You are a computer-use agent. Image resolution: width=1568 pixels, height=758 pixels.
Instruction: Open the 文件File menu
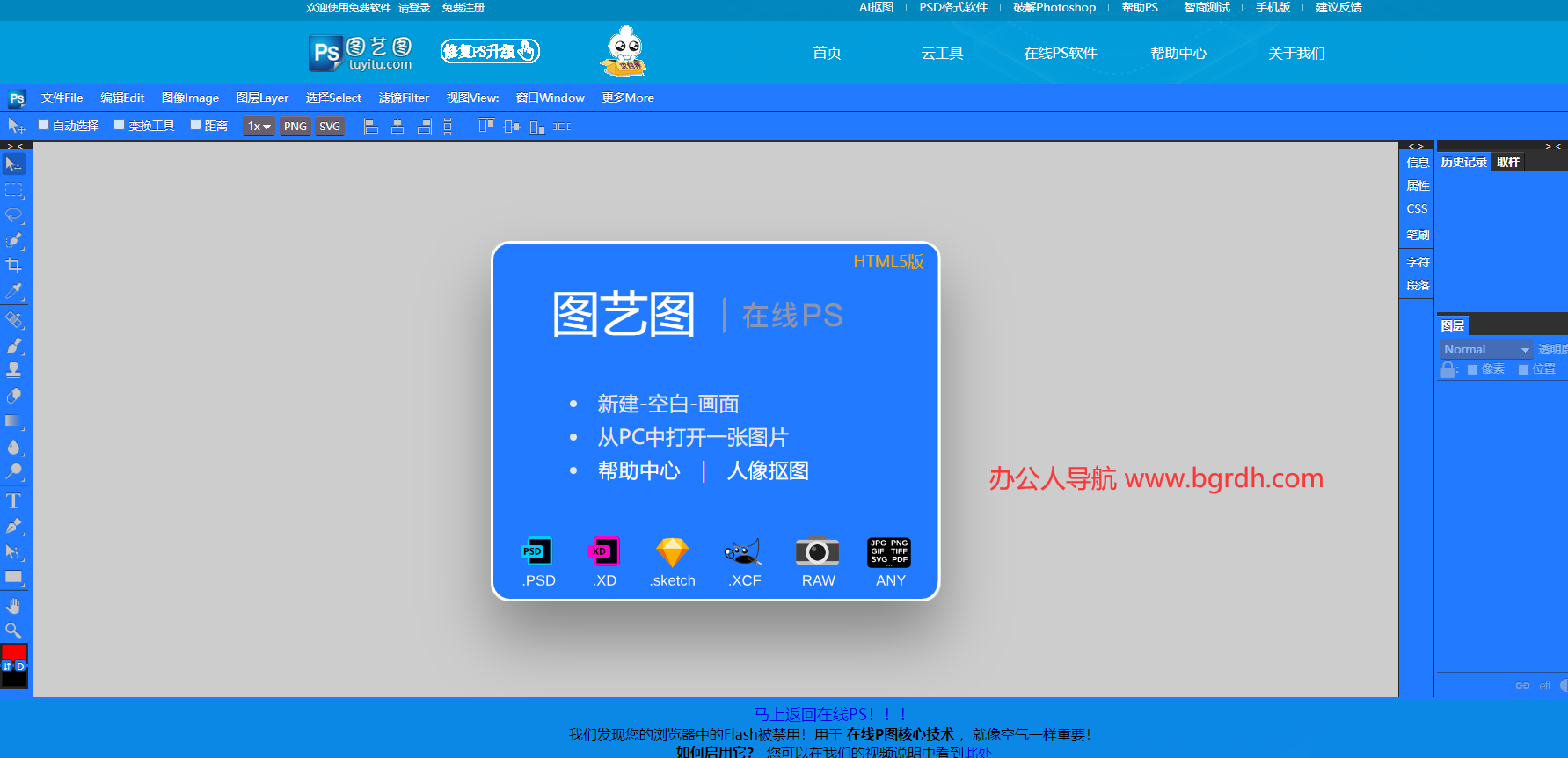tap(62, 98)
